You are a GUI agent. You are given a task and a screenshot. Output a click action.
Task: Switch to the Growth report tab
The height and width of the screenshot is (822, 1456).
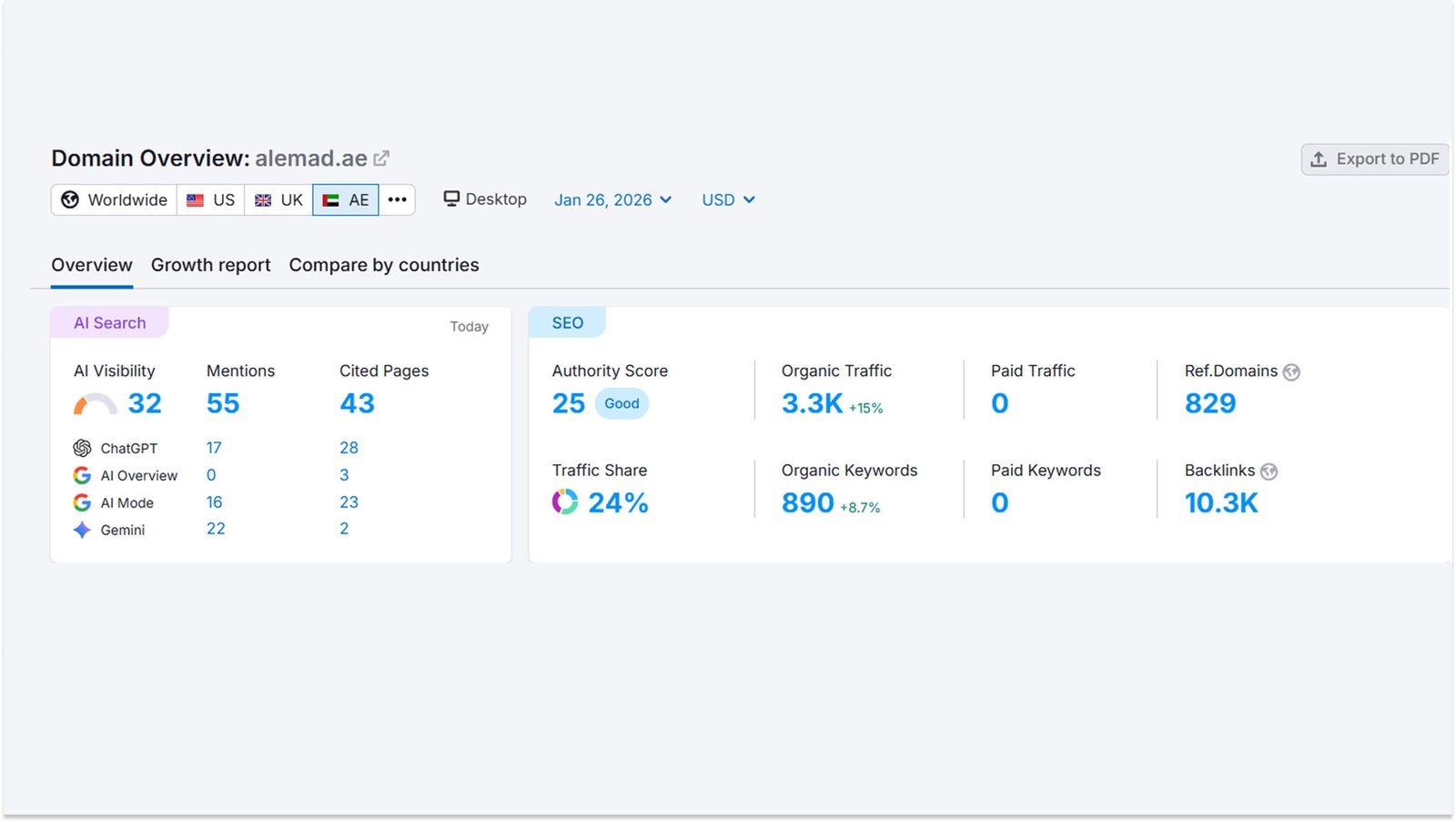[x=210, y=265]
